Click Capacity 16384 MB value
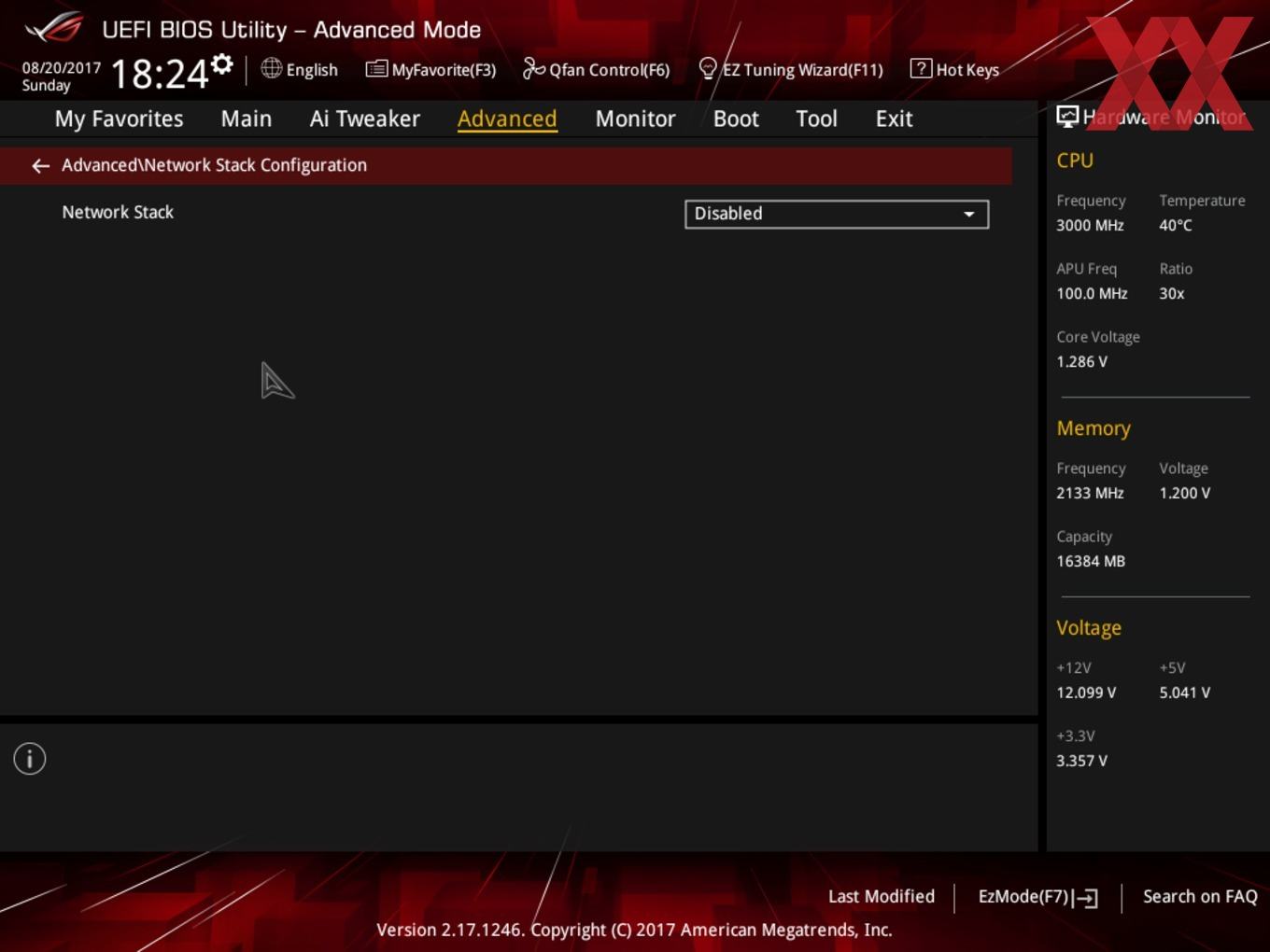This screenshot has width=1270, height=952. (1091, 561)
